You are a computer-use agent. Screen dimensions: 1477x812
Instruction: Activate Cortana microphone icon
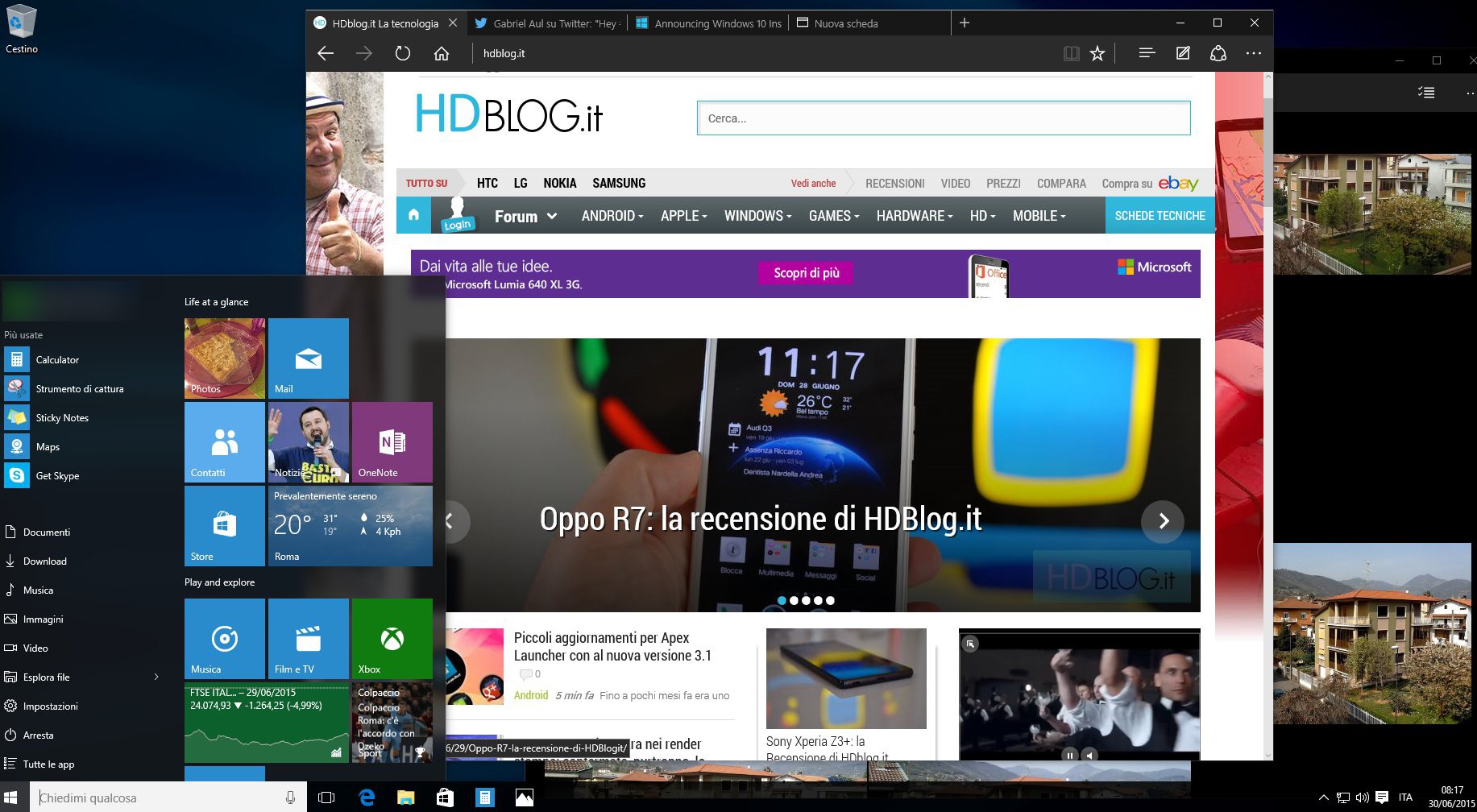290,797
